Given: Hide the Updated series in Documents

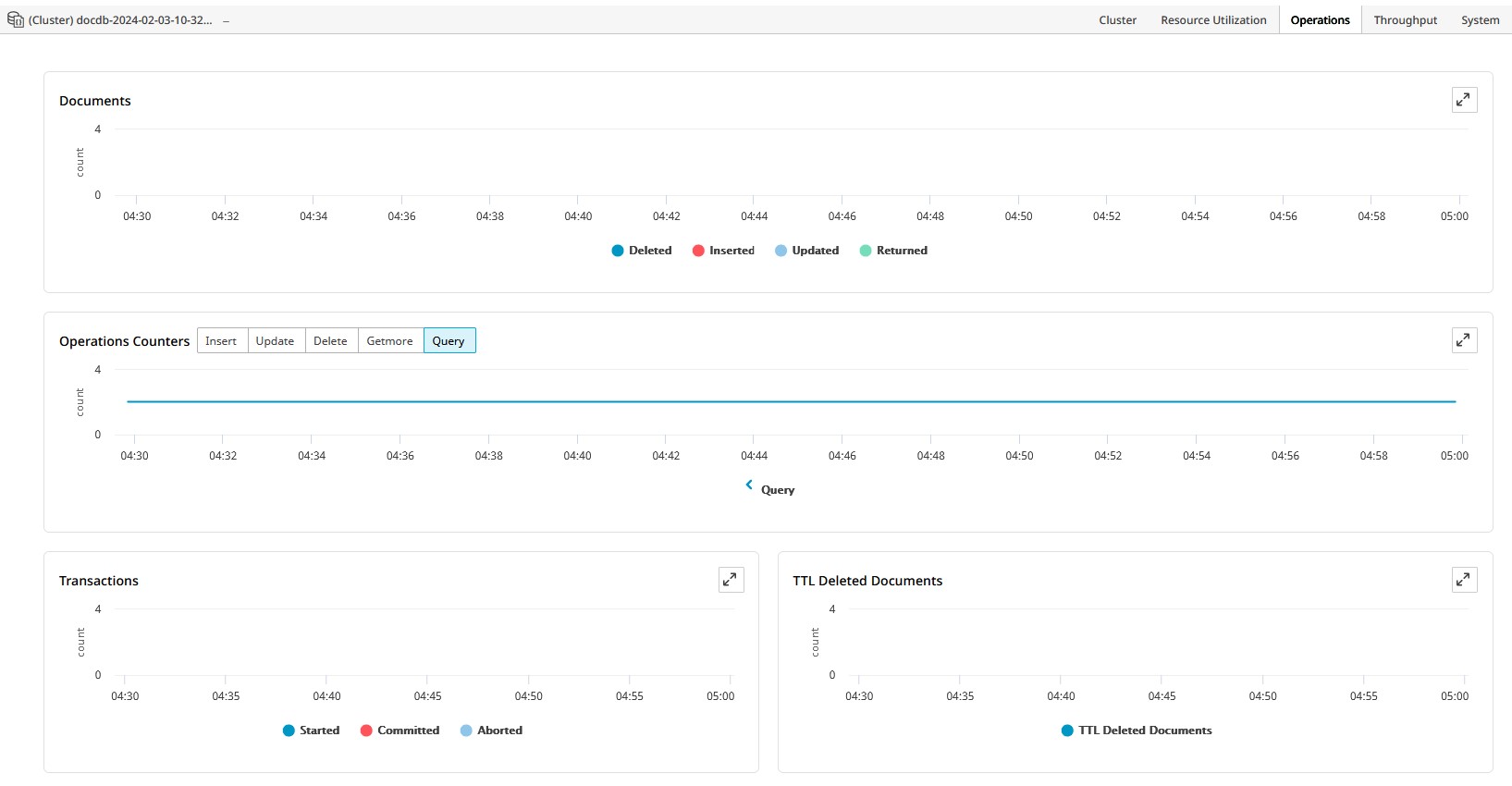Looking at the screenshot, I should (806, 251).
